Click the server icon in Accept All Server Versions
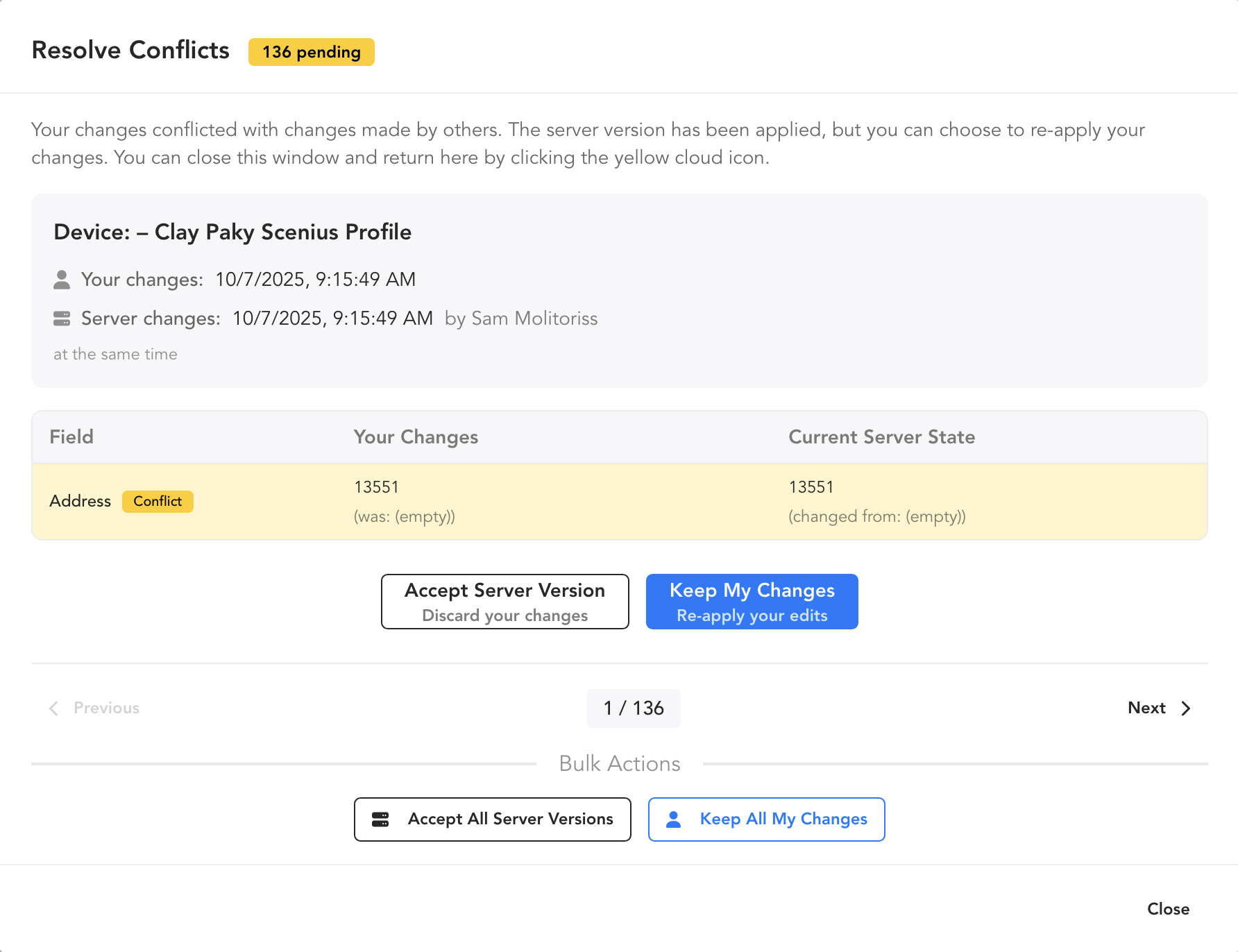Screen dimensions: 1238x952 point(380,819)
